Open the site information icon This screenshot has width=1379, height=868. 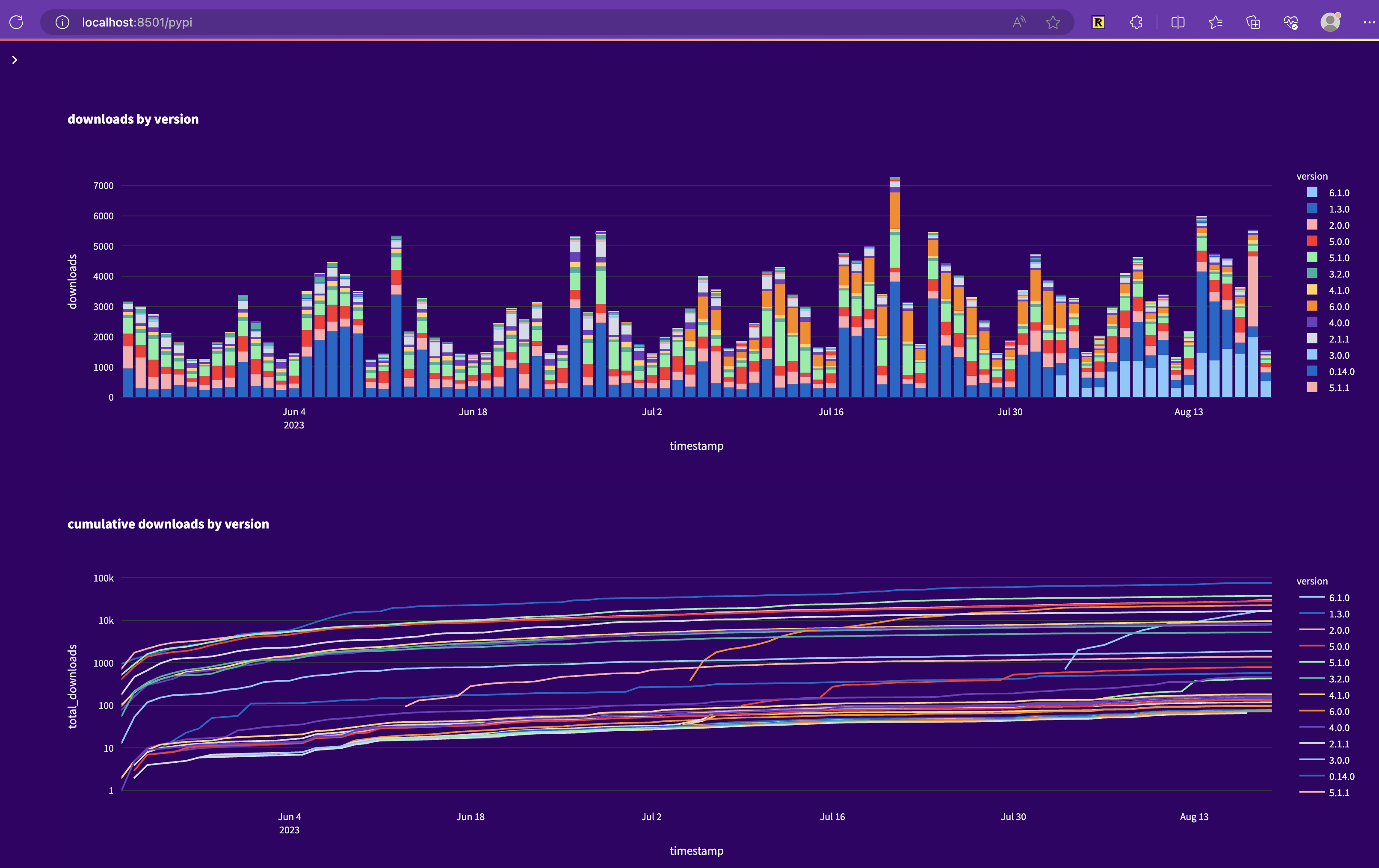point(62,22)
